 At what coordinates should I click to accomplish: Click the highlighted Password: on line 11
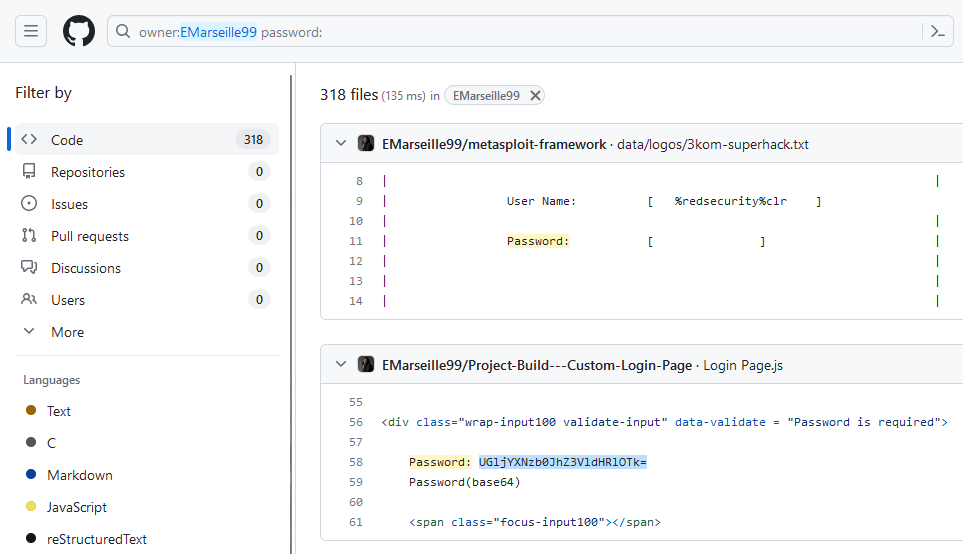click(538, 241)
